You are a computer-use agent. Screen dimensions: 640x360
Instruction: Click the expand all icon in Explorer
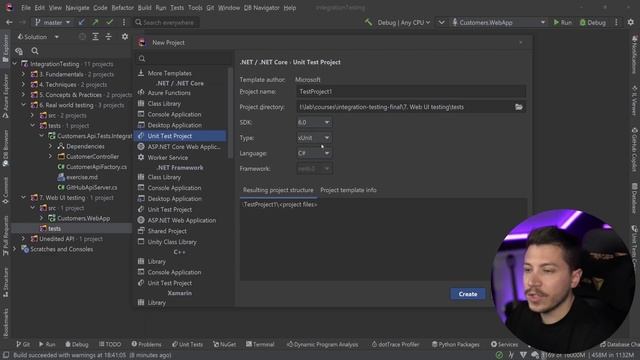coord(95,37)
